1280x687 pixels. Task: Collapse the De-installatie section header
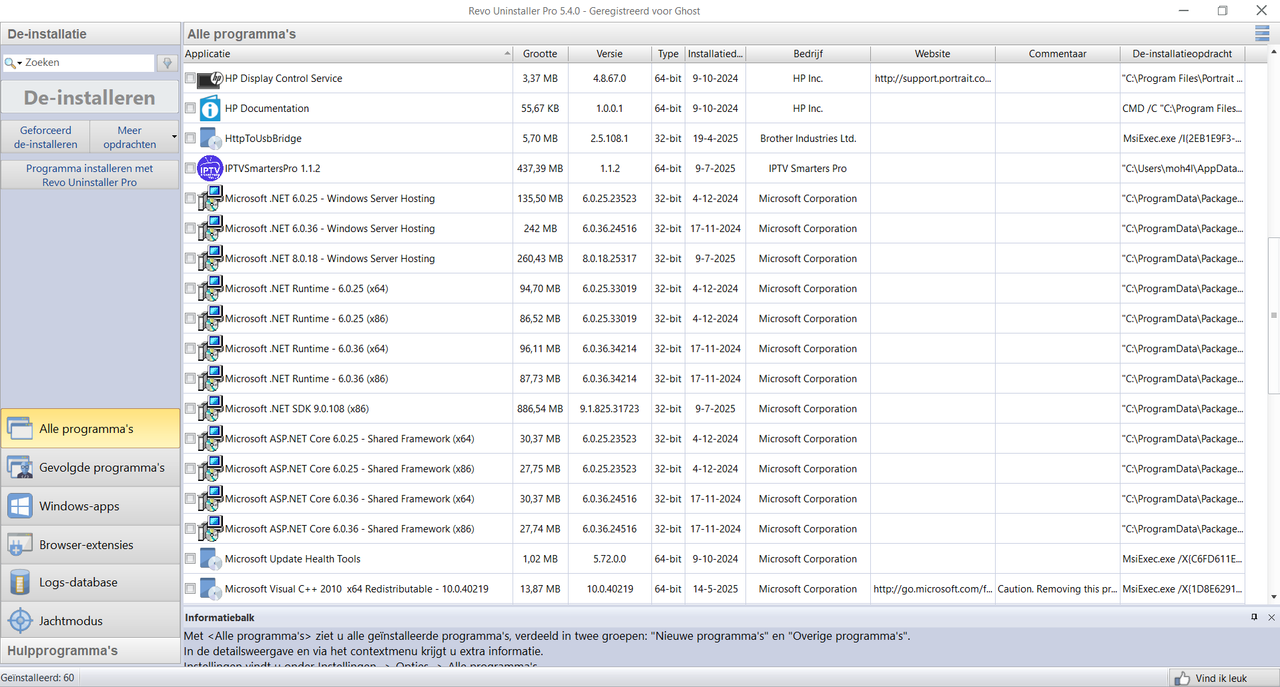[x=90, y=34]
